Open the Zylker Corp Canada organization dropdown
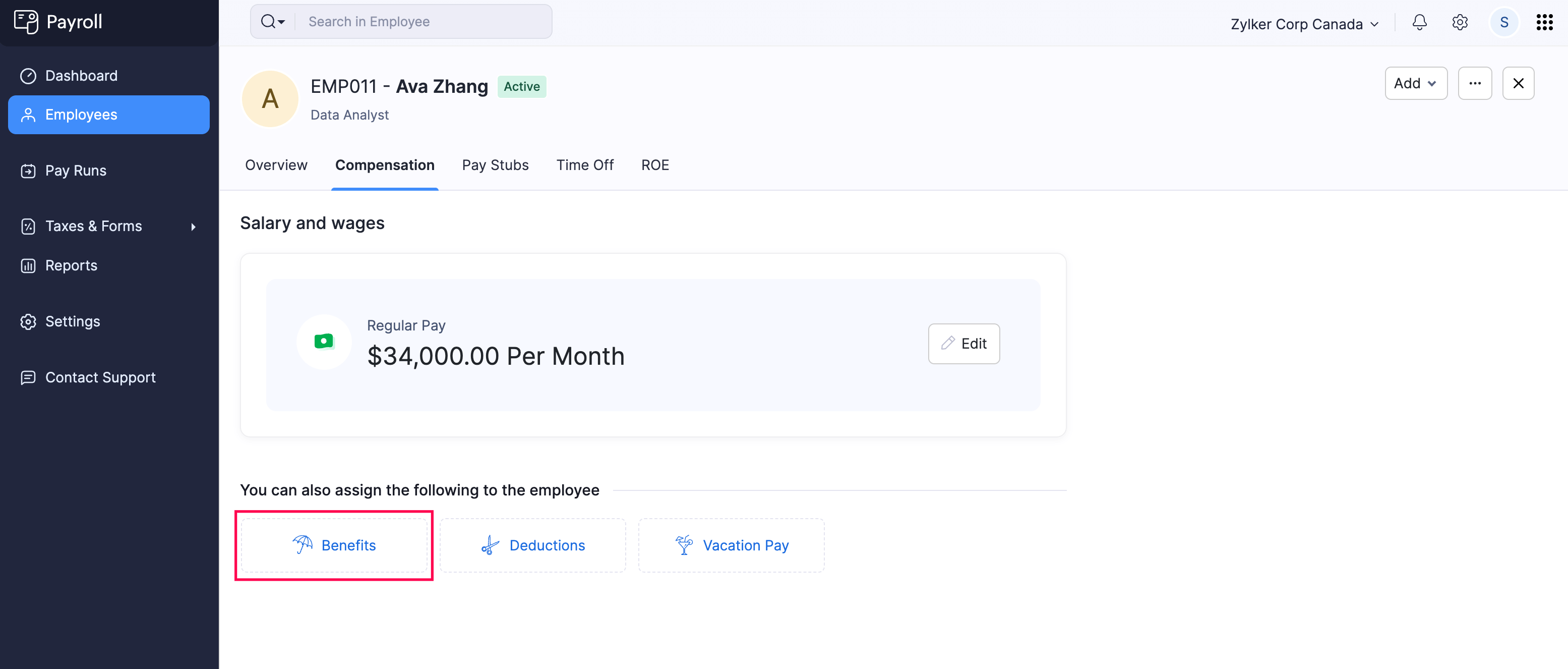Viewport: 1568px width, 669px height. (x=1304, y=24)
